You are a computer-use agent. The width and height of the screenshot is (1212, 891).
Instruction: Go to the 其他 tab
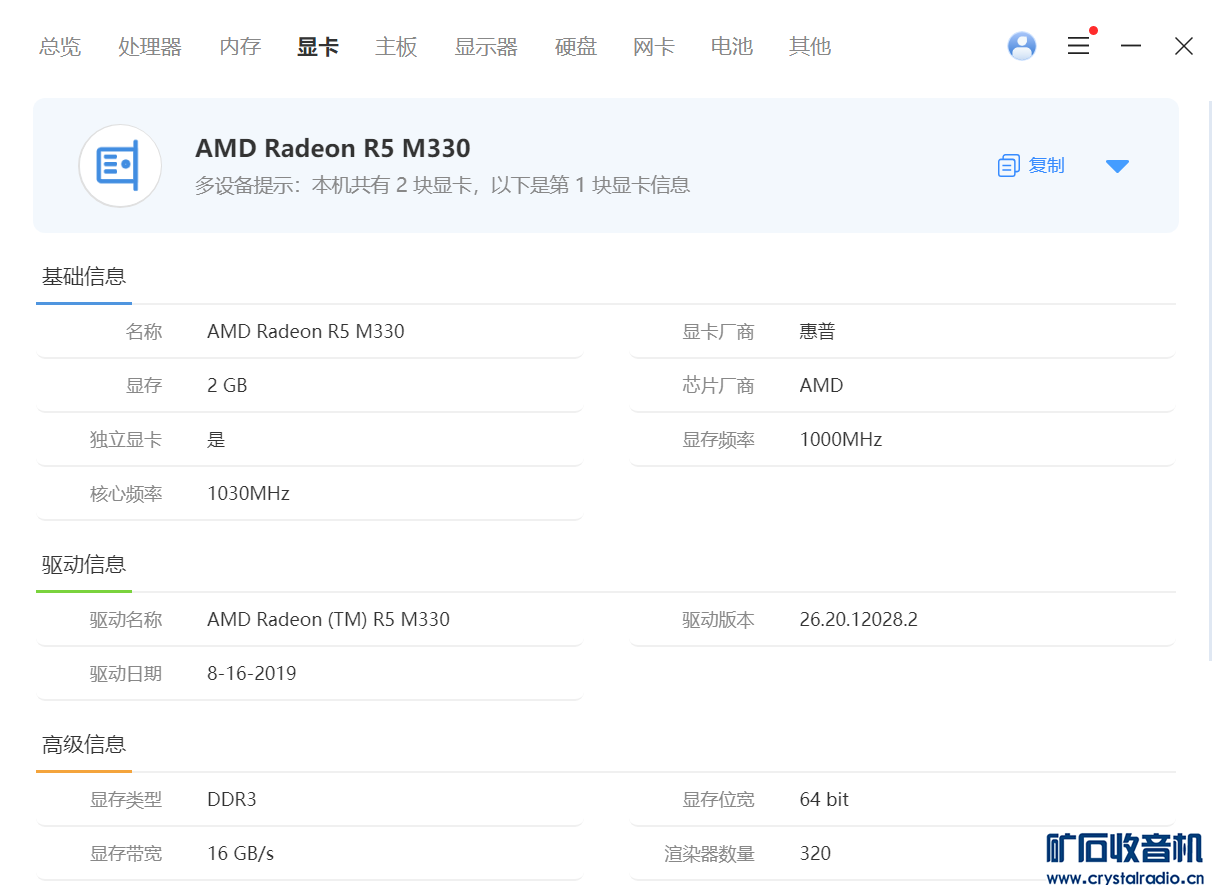click(810, 47)
